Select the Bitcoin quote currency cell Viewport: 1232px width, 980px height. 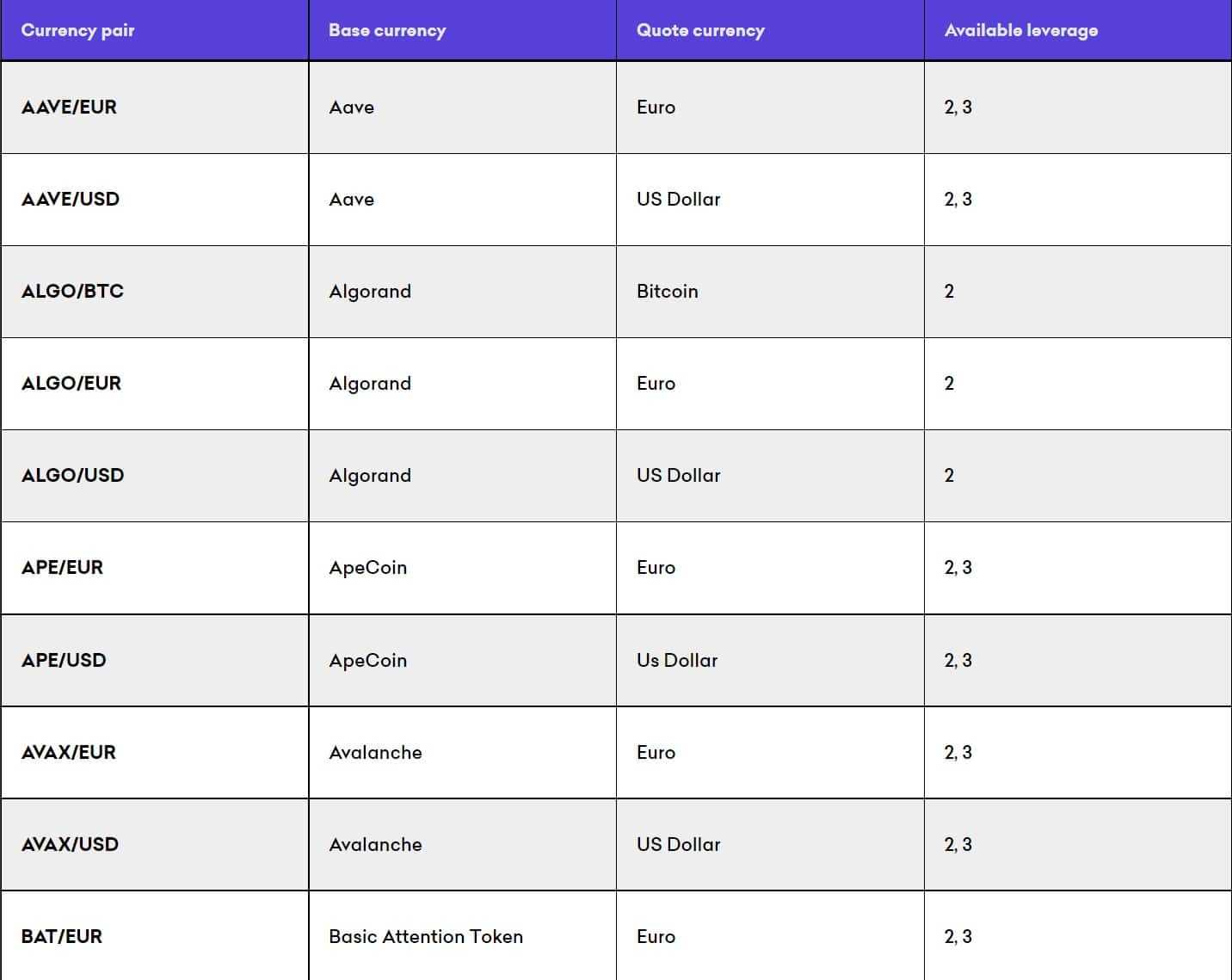pyautogui.click(x=668, y=292)
